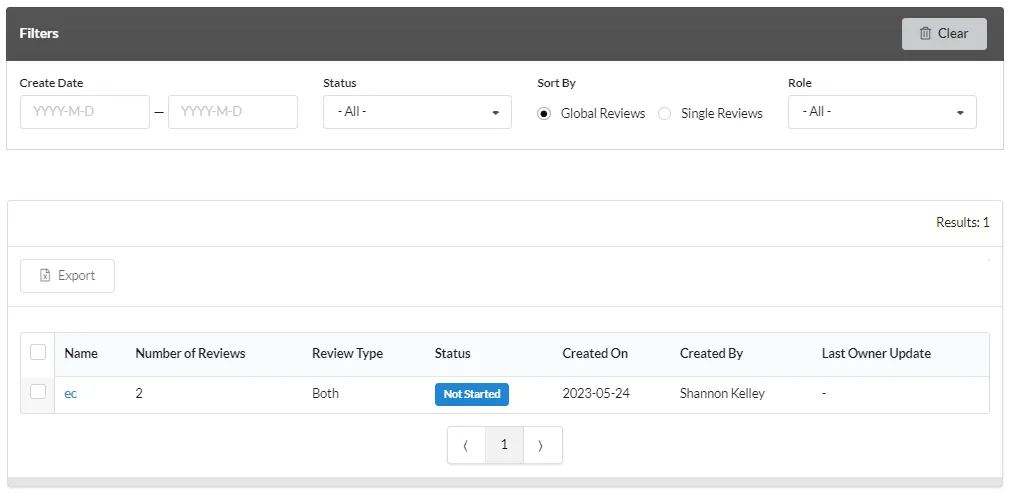Tick the checkbox for row ec
This screenshot has width=1010, height=499.
(x=38, y=391)
